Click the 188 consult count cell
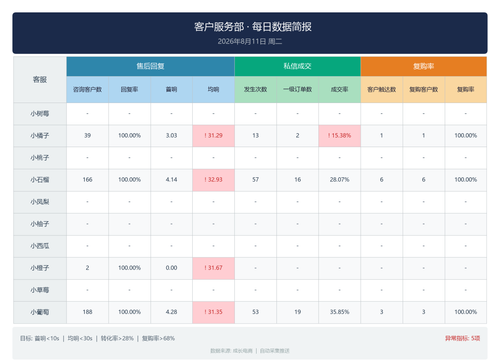Image resolution: width=500 pixels, height=364 pixels. pyautogui.click(x=87, y=312)
